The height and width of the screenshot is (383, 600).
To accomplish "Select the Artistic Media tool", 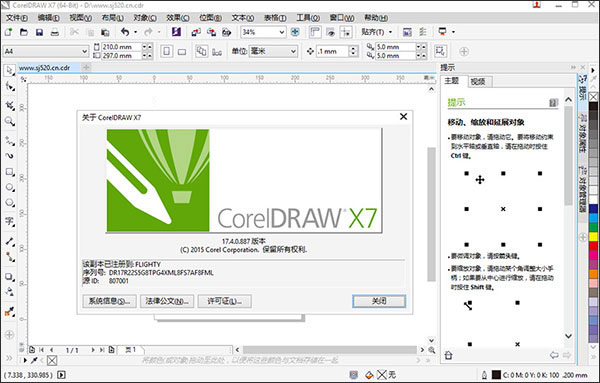I will click(x=10, y=156).
